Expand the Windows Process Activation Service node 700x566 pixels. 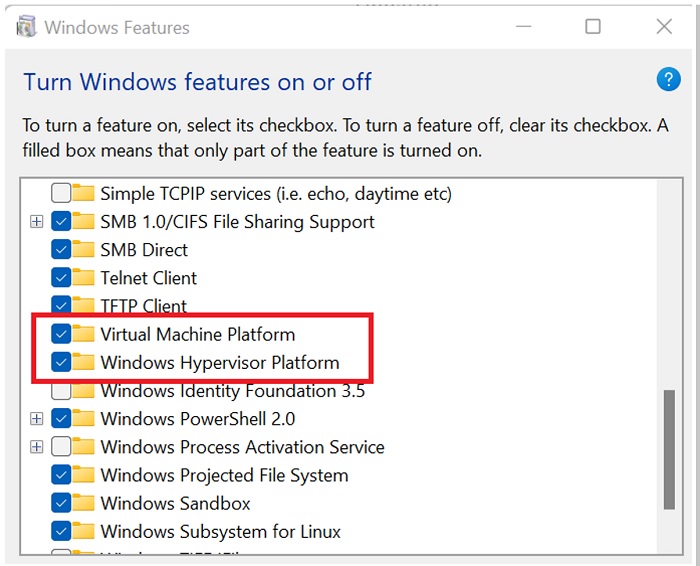point(37,447)
